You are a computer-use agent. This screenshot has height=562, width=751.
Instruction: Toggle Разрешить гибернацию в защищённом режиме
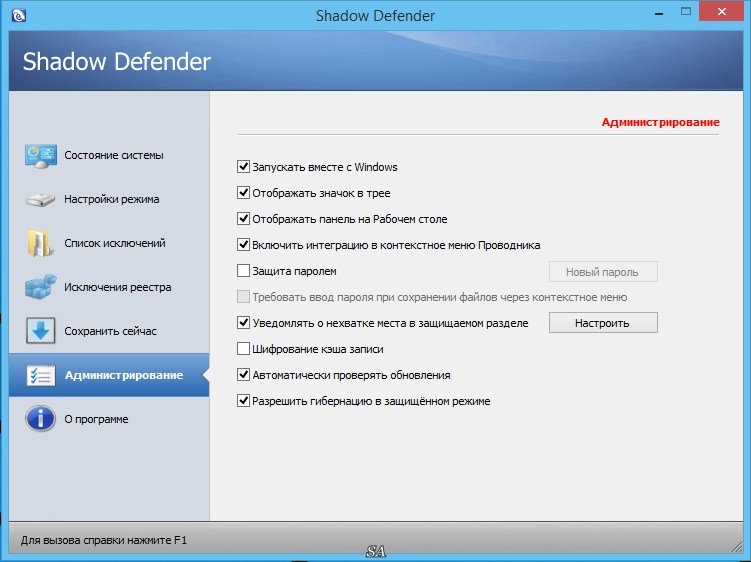243,401
